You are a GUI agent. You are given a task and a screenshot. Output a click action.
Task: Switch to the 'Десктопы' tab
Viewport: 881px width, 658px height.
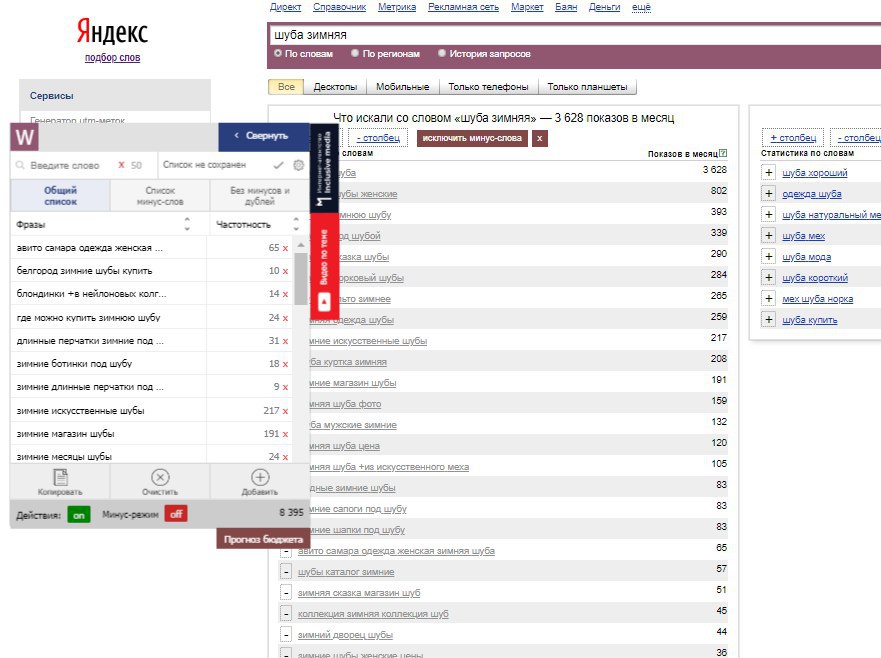click(x=335, y=87)
